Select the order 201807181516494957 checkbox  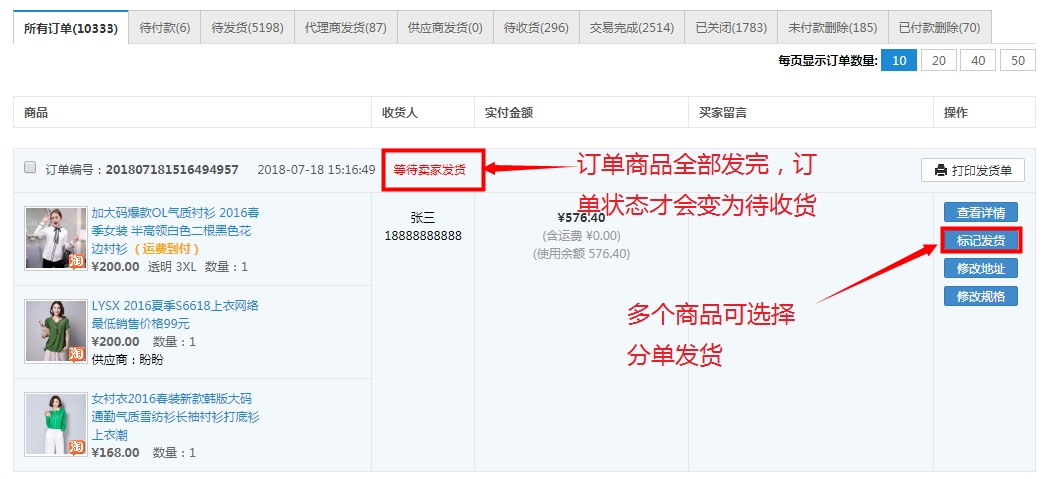tap(30, 168)
